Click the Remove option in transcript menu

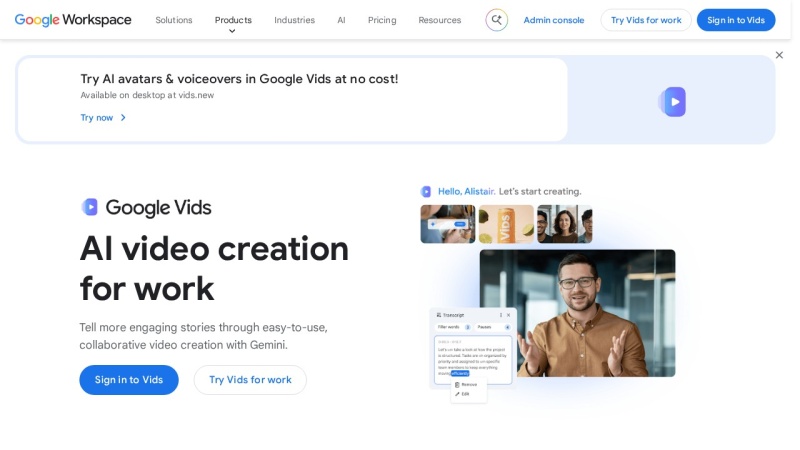[465, 385]
